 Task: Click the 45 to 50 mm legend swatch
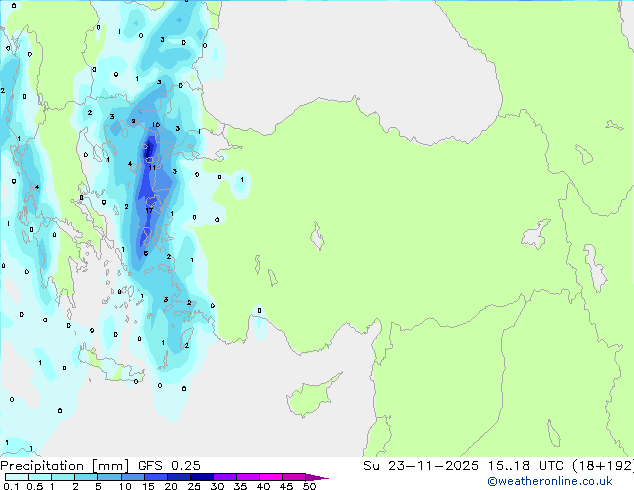pos(294,477)
